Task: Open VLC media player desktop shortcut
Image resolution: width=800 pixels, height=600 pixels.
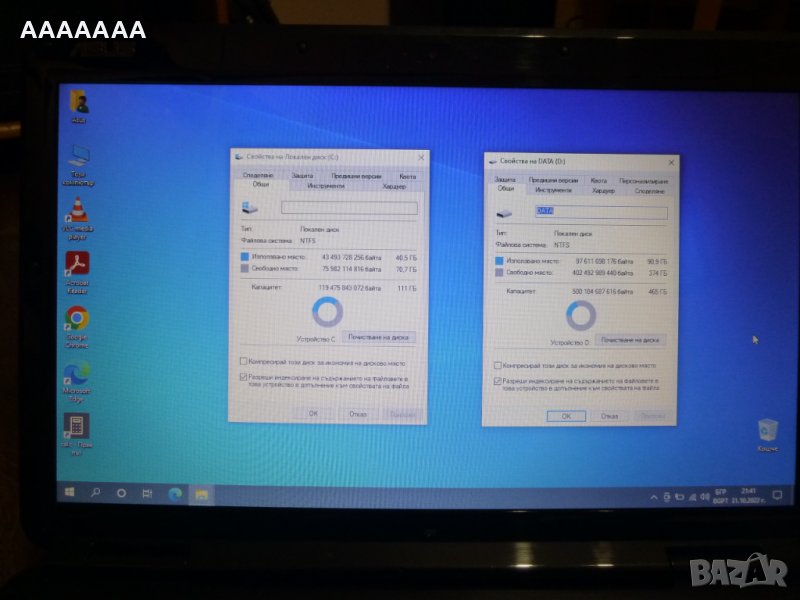Action: 77,212
